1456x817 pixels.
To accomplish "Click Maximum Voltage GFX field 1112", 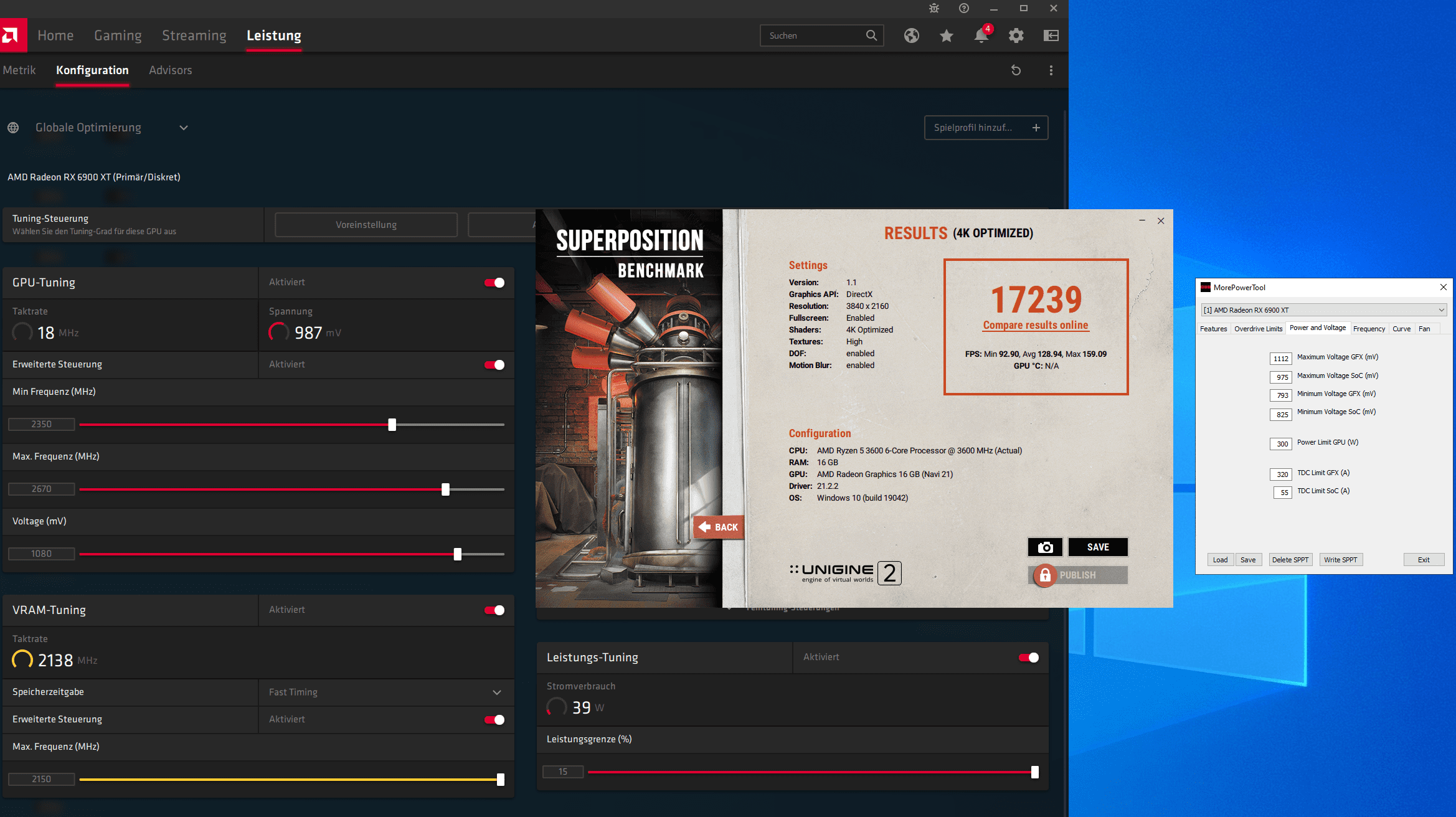I will pyautogui.click(x=1281, y=359).
